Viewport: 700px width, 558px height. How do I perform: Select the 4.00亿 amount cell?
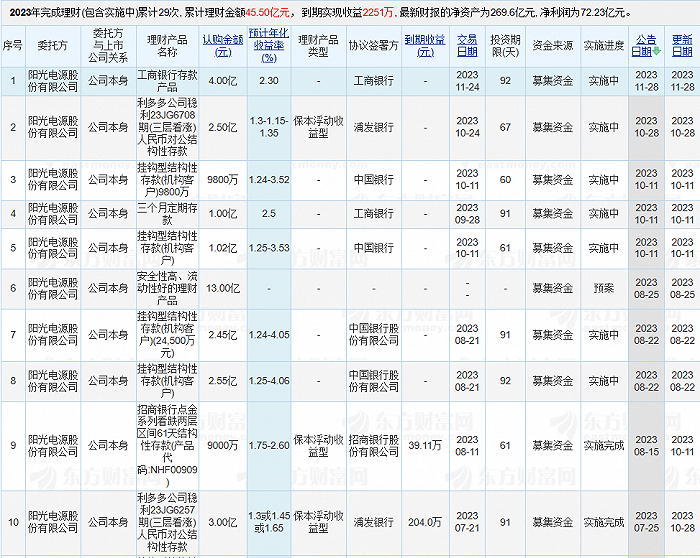pos(223,81)
